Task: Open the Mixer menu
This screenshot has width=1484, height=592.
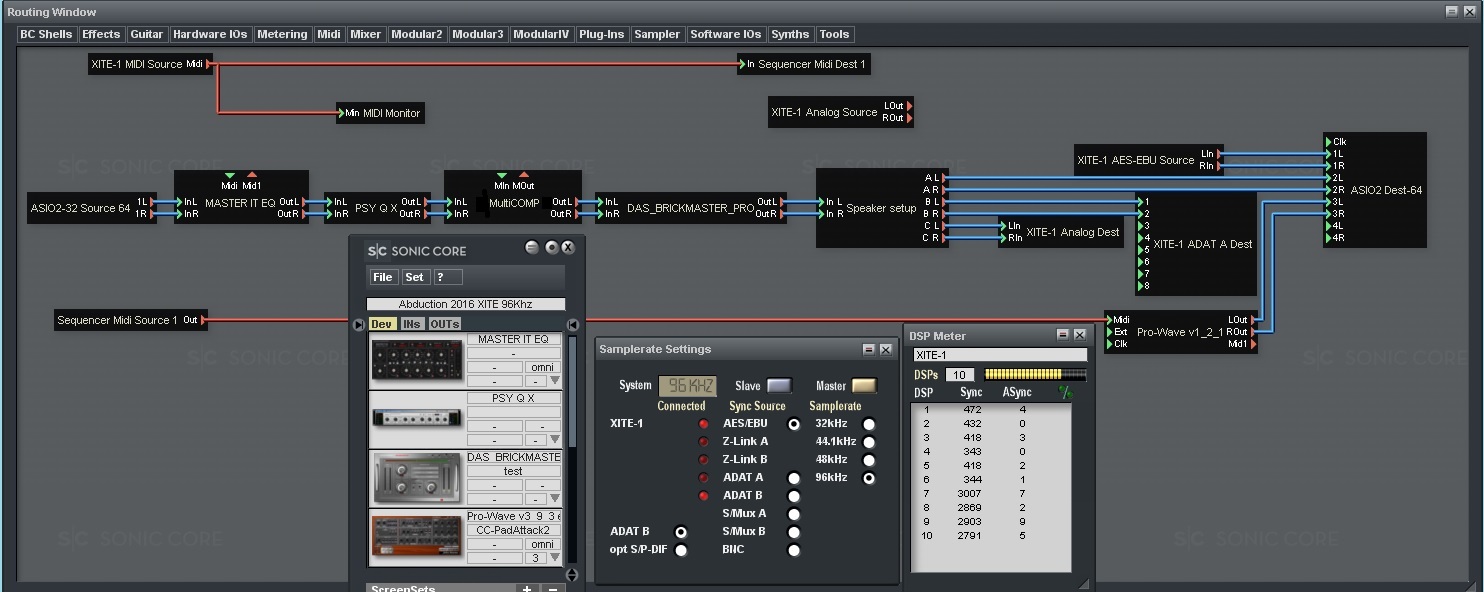Action: pos(365,34)
